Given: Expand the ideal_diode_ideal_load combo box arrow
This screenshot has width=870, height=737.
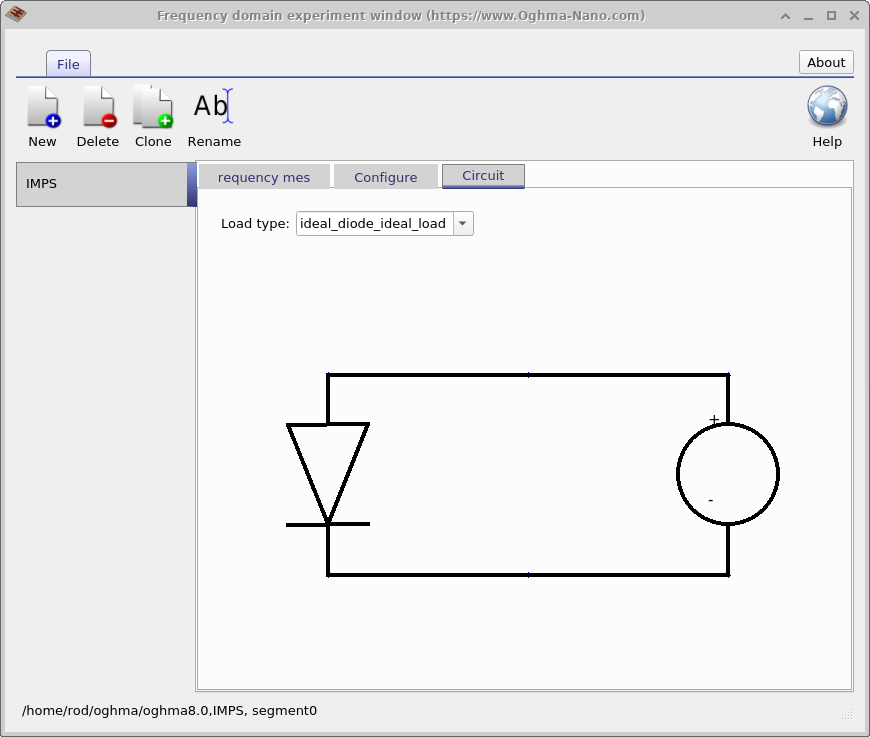Looking at the screenshot, I should click(462, 223).
